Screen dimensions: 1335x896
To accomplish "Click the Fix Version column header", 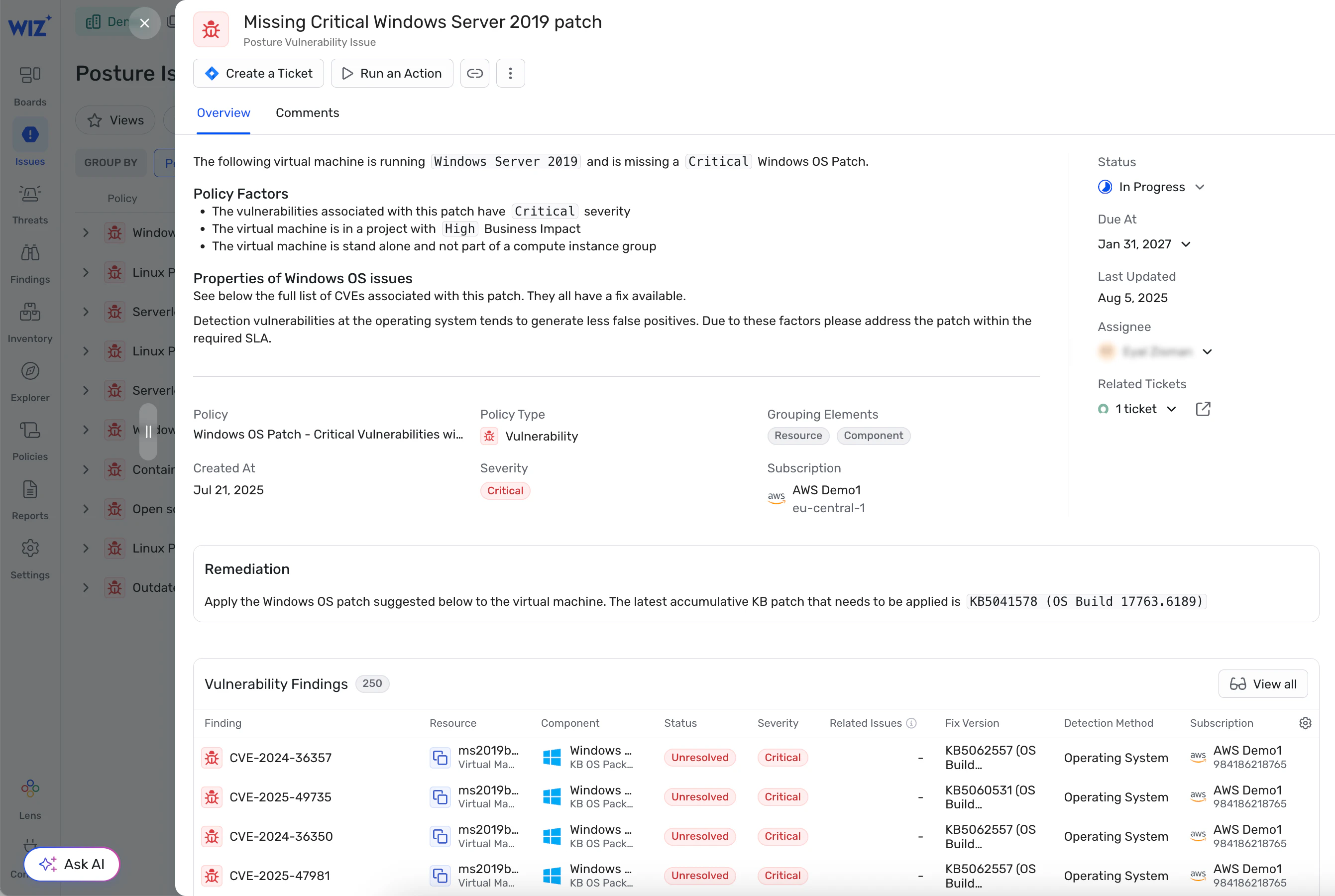I will point(972,723).
